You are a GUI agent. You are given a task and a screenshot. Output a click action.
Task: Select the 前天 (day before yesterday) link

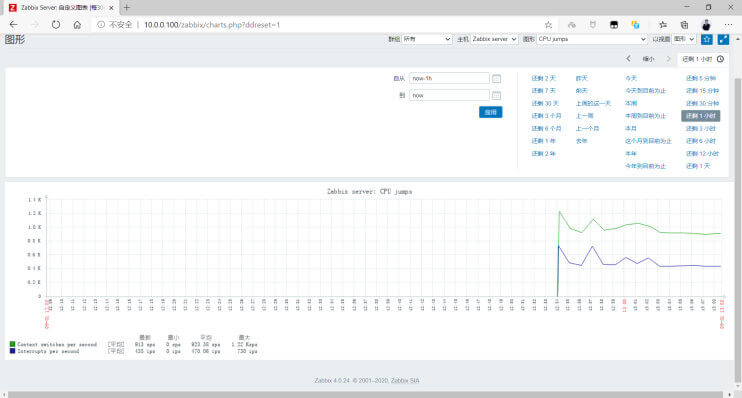point(581,90)
